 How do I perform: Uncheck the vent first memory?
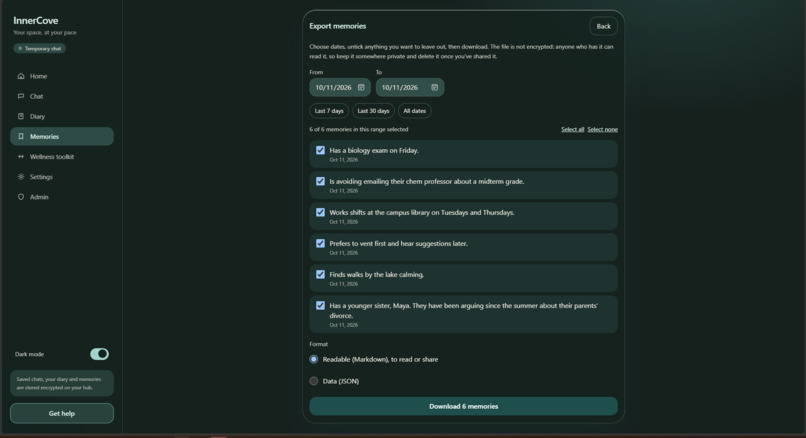[320, 243]
